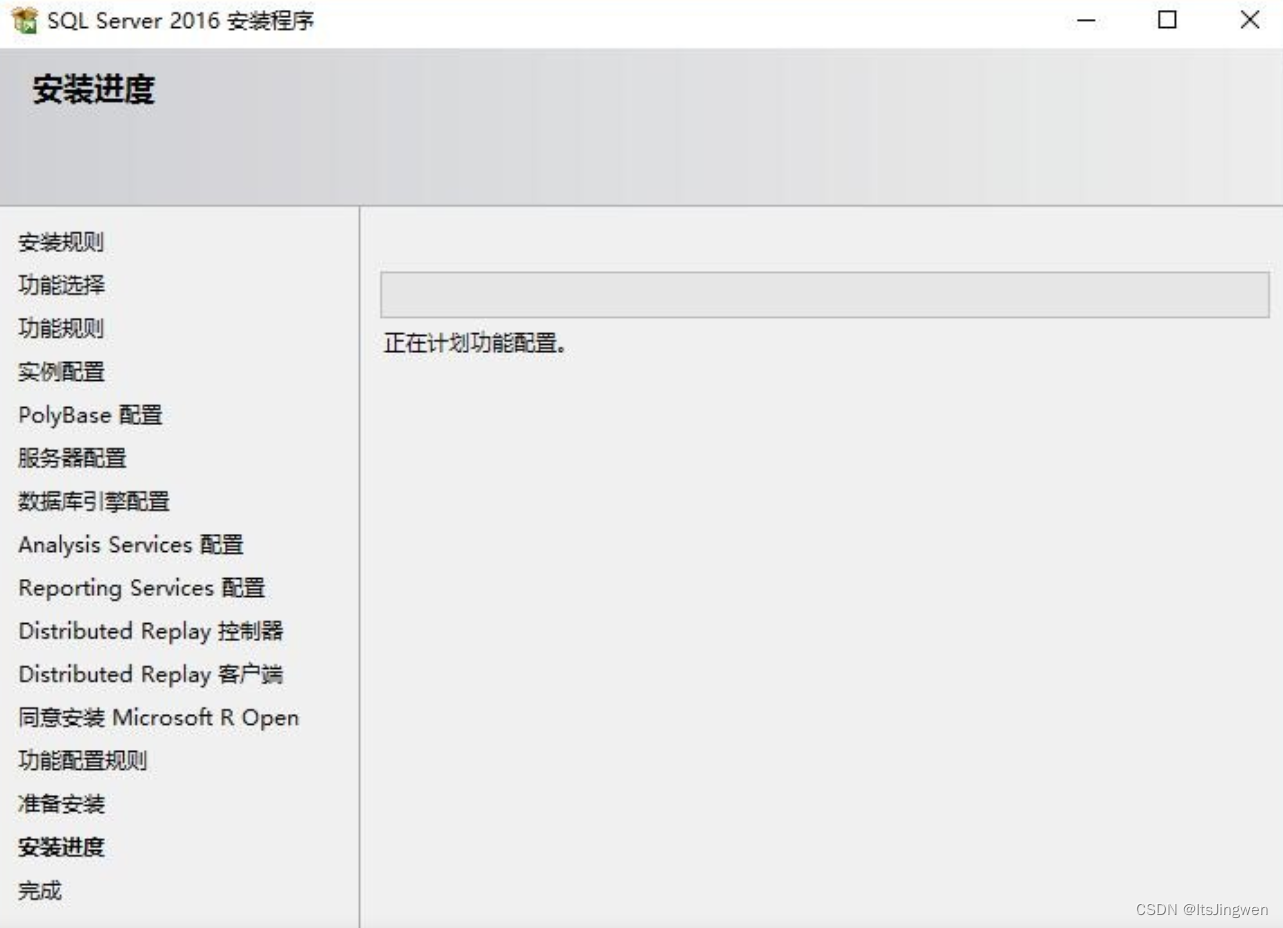Click the SQL Server 2016 安装程序 window title
Screen dimensions: 1283x928
(181, 20)
